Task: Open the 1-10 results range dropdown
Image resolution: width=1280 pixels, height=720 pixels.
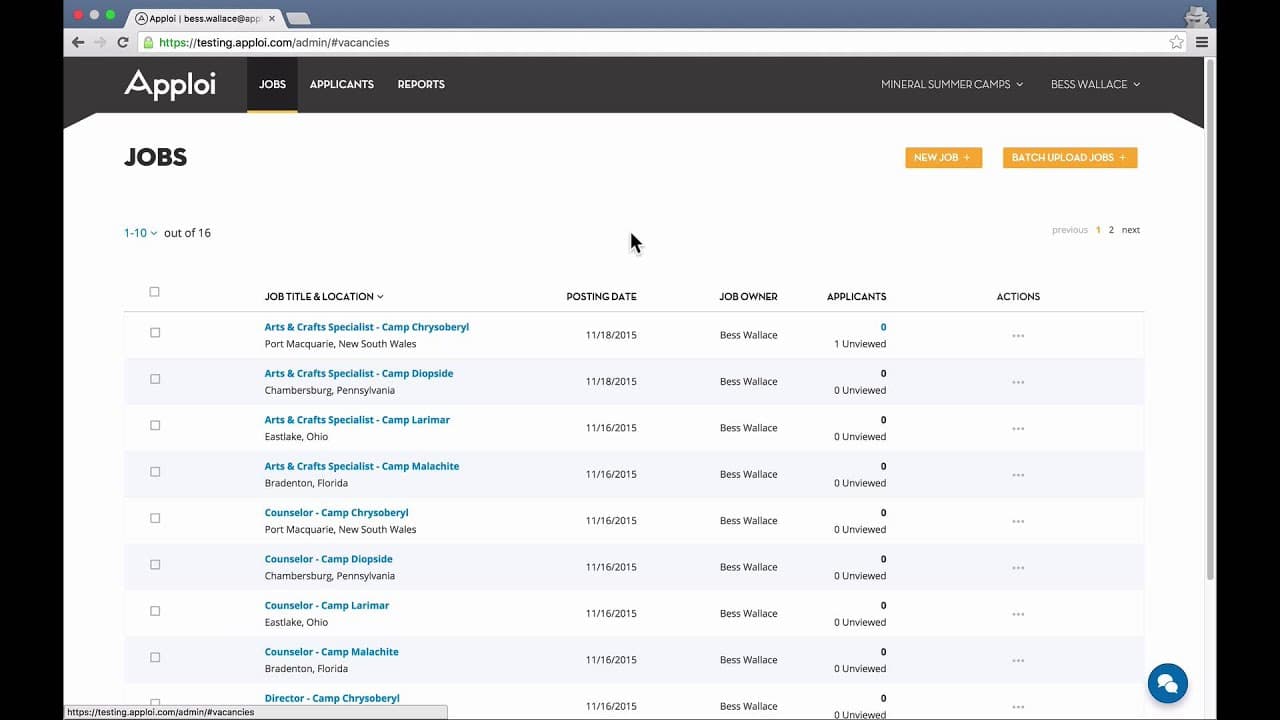Action: click(140, 233)
